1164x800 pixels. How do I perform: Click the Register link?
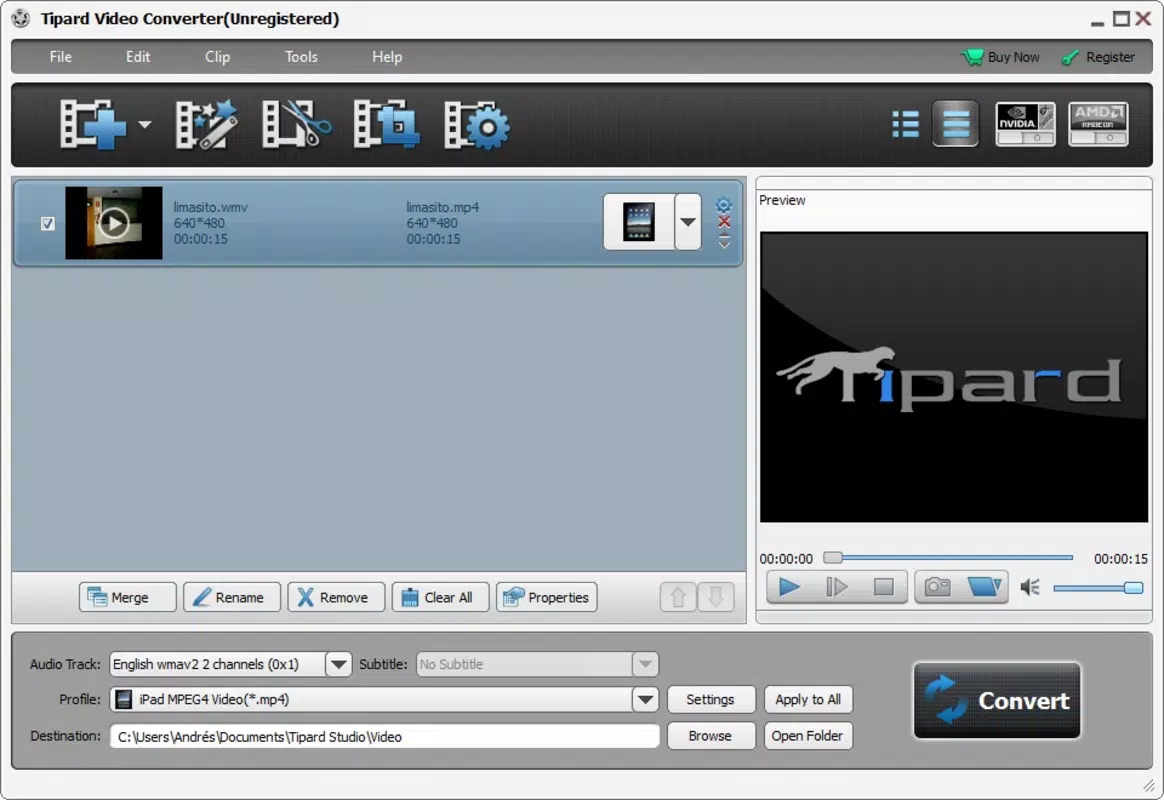[1099, 57]
